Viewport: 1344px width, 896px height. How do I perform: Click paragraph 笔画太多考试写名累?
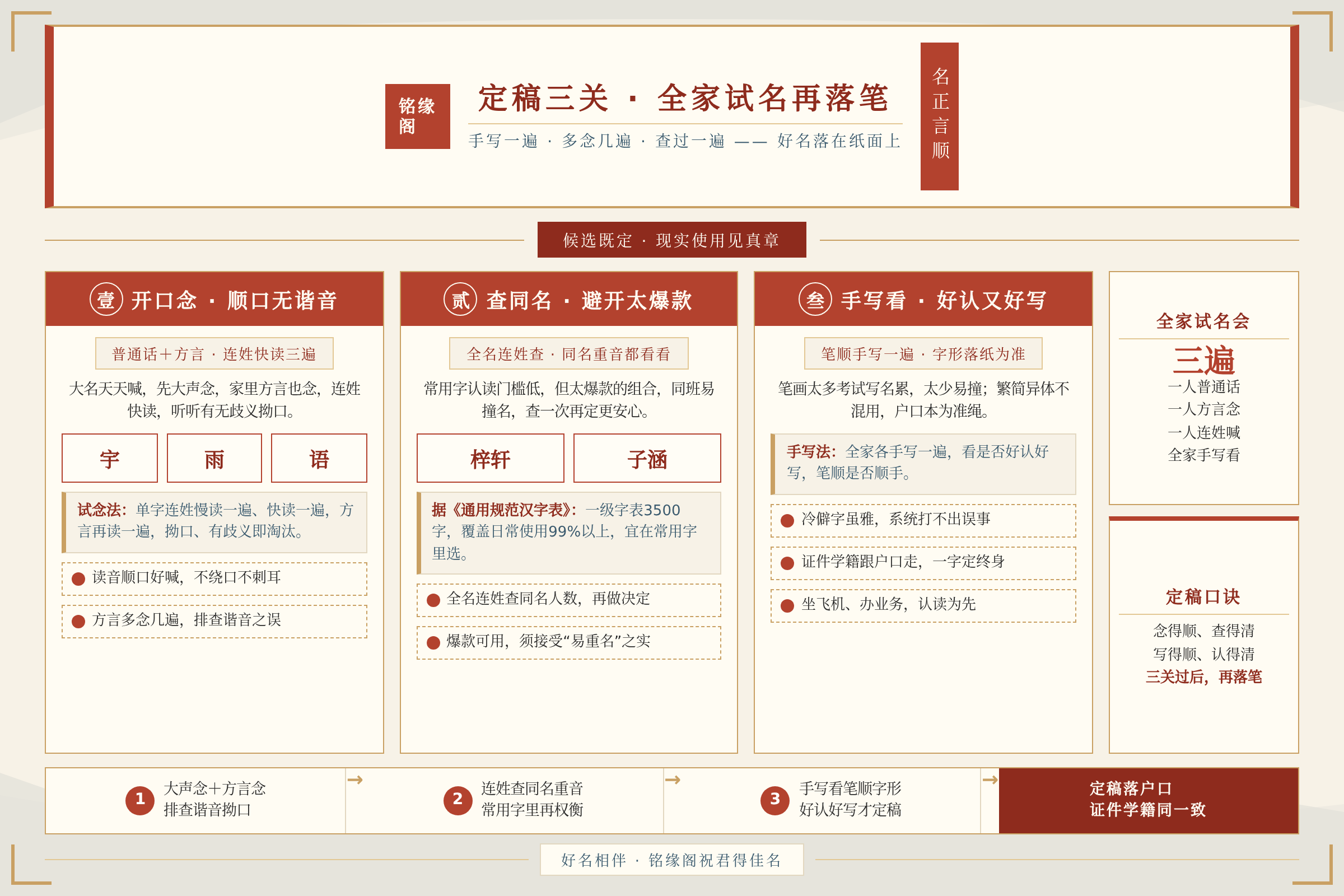(923, 399)
